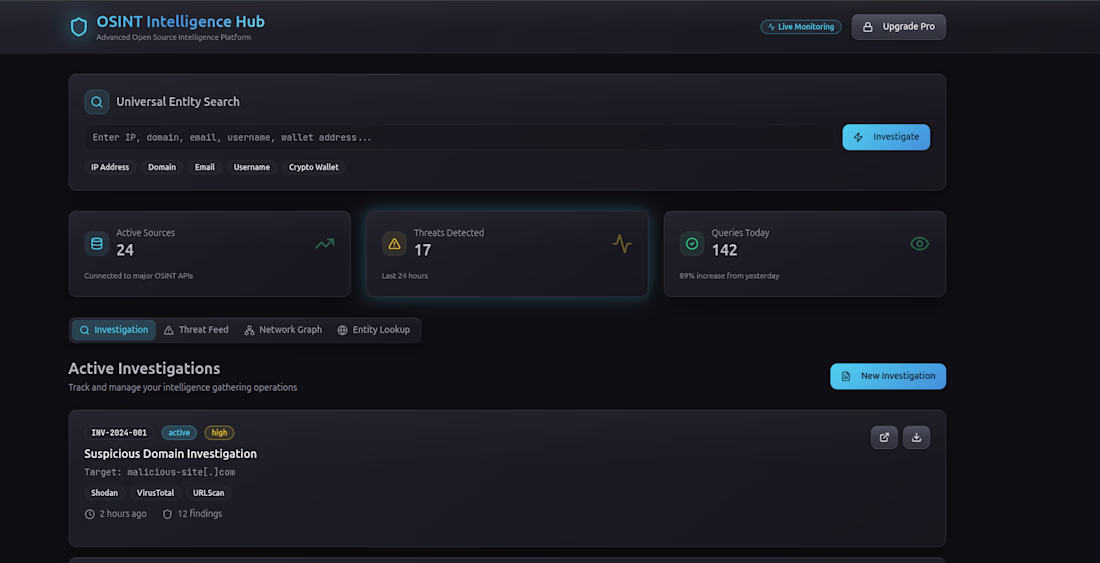Switch to the Threat Feed tab
This screenshot has height=563, width=1100.
click(x=196, y=330)
